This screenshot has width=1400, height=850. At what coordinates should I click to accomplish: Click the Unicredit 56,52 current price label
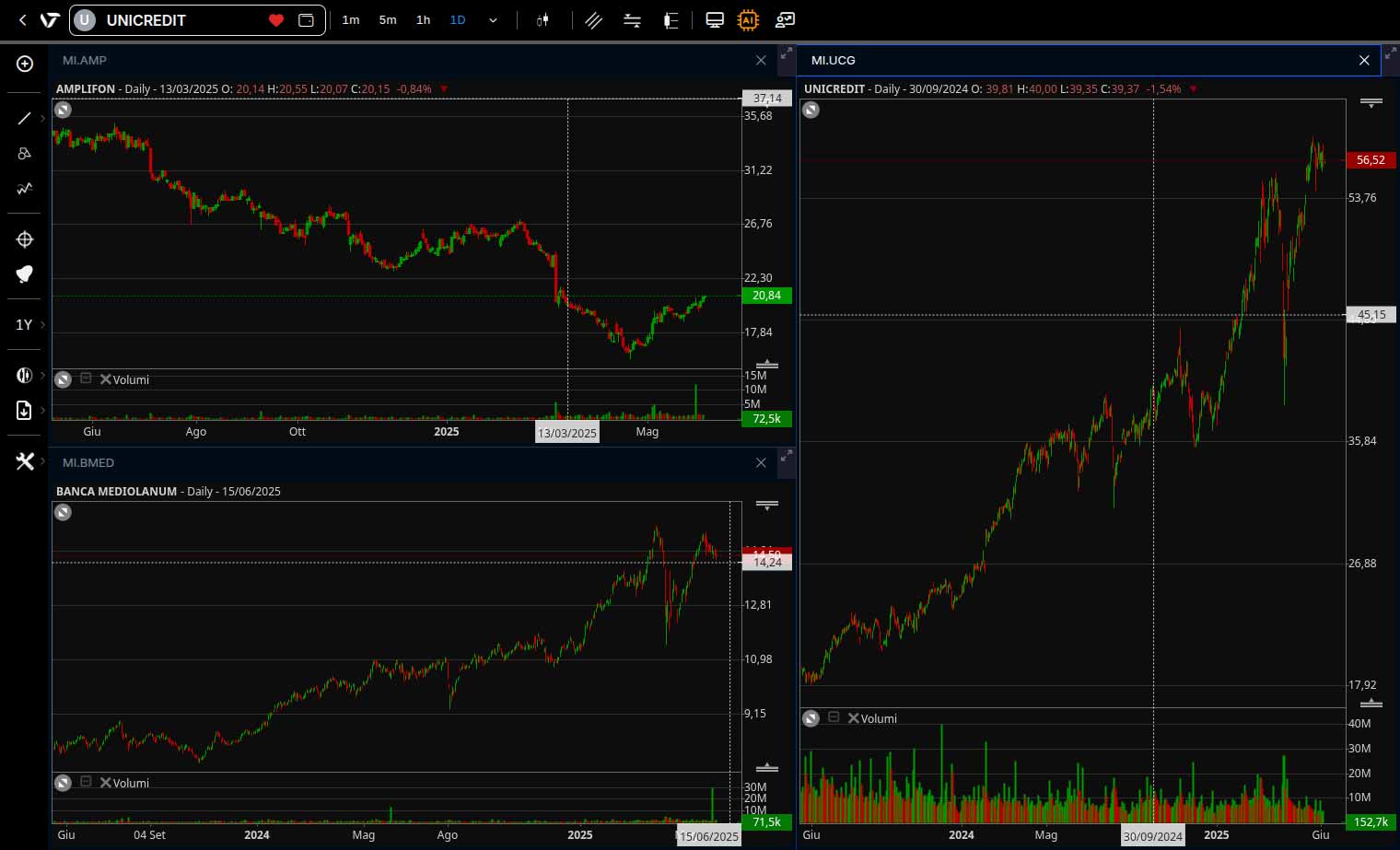tap(1371, 160)
